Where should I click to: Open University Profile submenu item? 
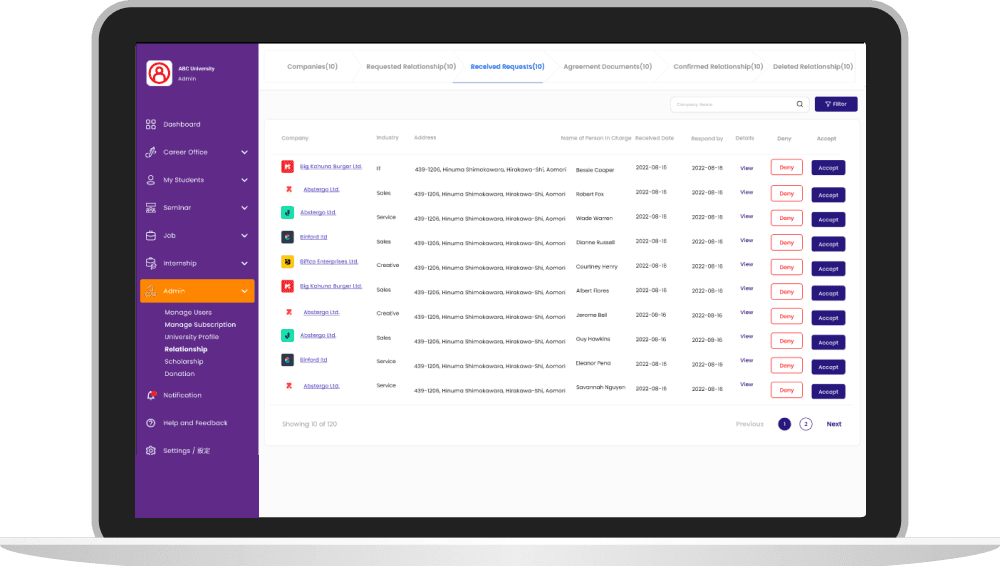[191, 337]
